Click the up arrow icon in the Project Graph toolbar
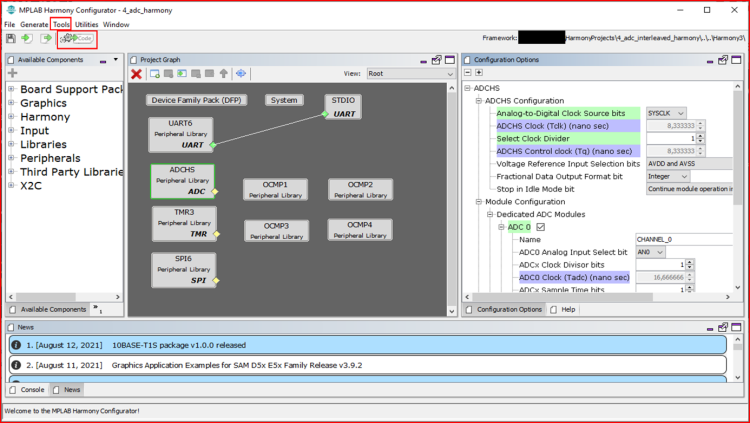 224,74
